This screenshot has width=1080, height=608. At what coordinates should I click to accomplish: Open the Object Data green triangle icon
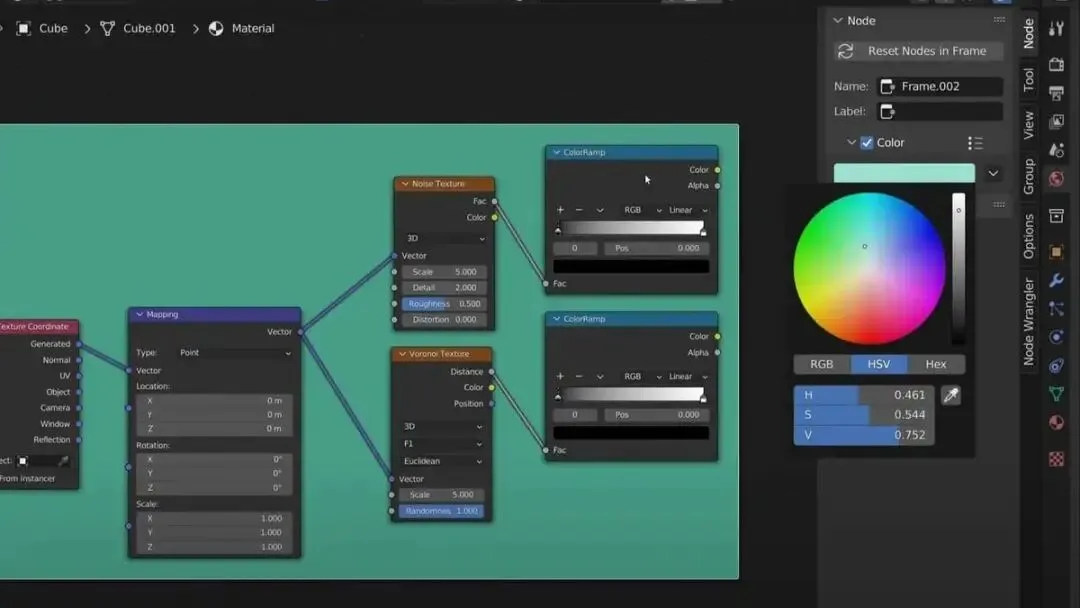click(1056, 394)
